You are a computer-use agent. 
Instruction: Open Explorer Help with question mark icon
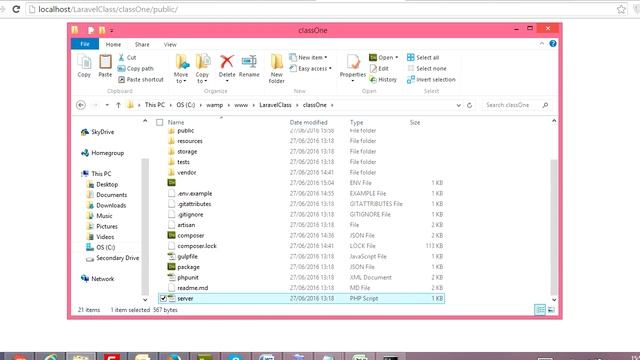click(x=553, y=44)
